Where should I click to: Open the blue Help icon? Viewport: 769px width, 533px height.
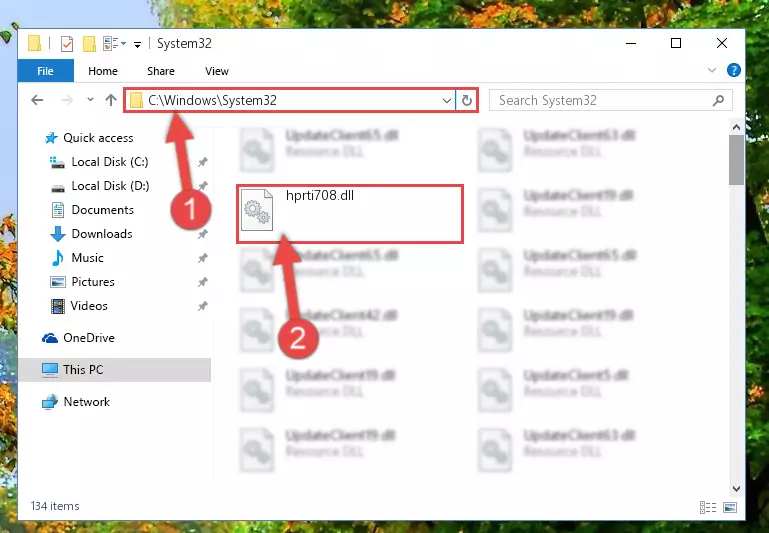pos(734,70)
